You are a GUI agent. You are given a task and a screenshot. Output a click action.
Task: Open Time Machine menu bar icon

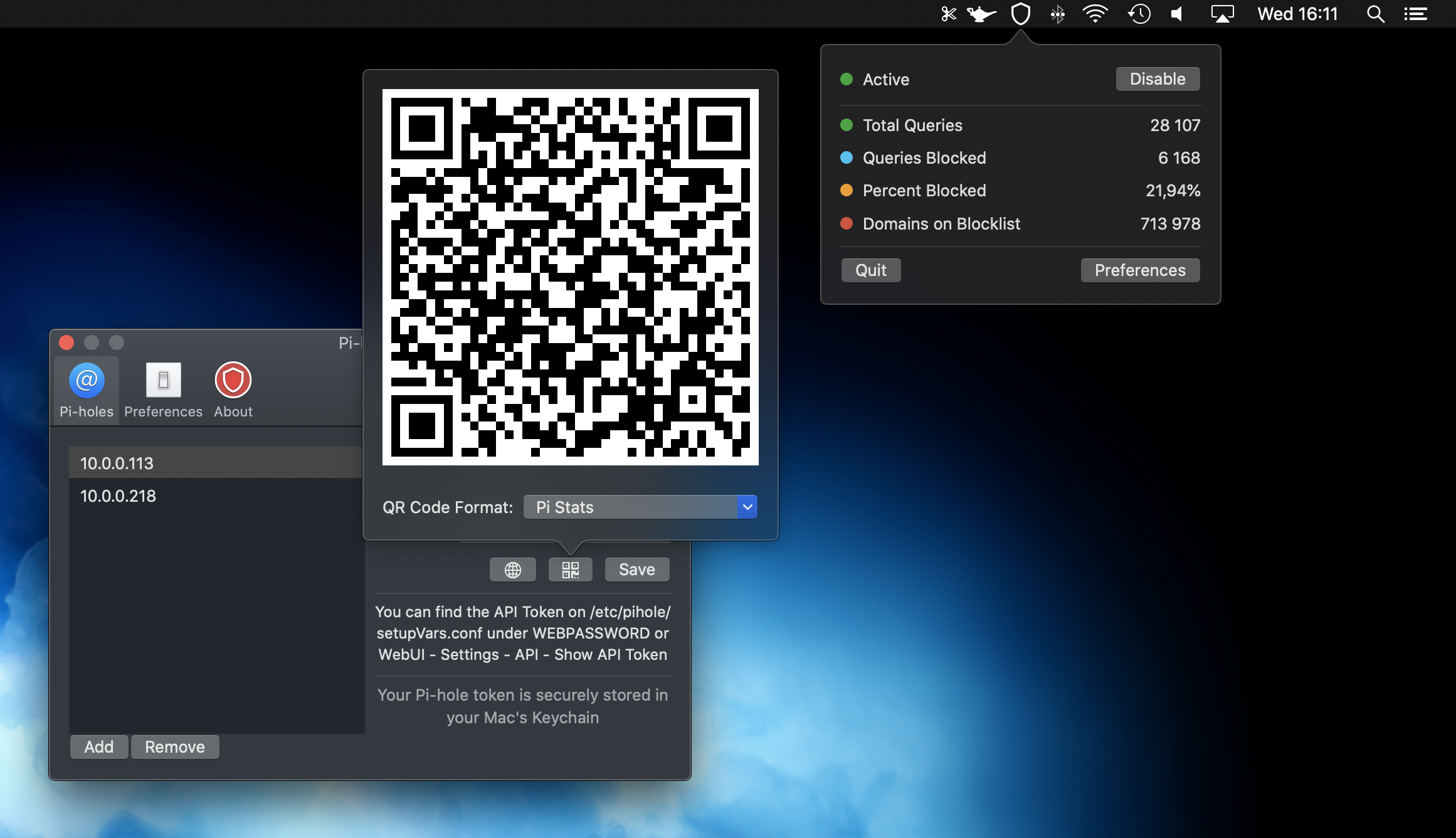pos(1139,14)
